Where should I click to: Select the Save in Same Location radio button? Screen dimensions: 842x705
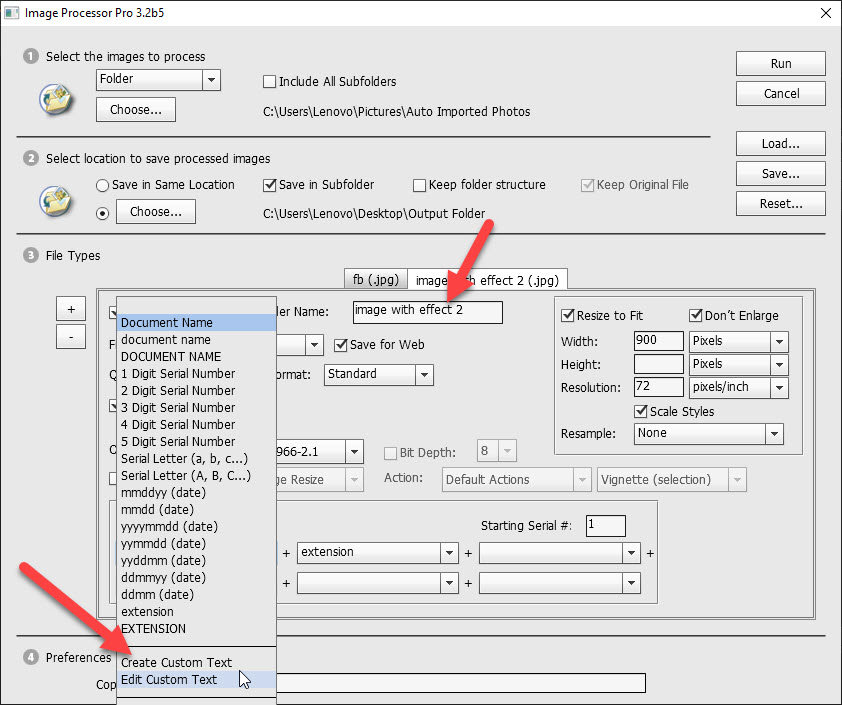point(103,185)
